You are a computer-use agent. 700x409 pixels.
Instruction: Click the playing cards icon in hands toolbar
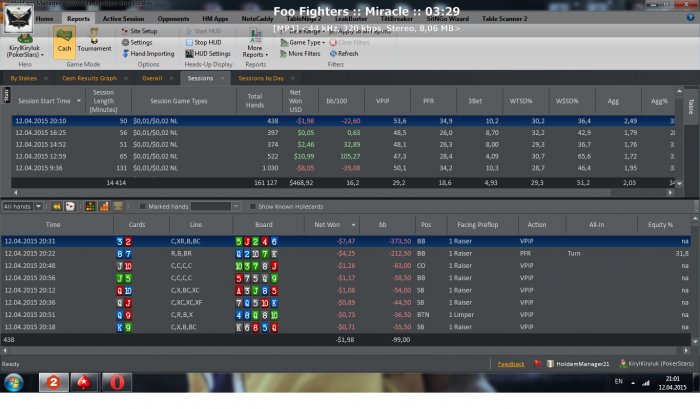pos(70,206)
